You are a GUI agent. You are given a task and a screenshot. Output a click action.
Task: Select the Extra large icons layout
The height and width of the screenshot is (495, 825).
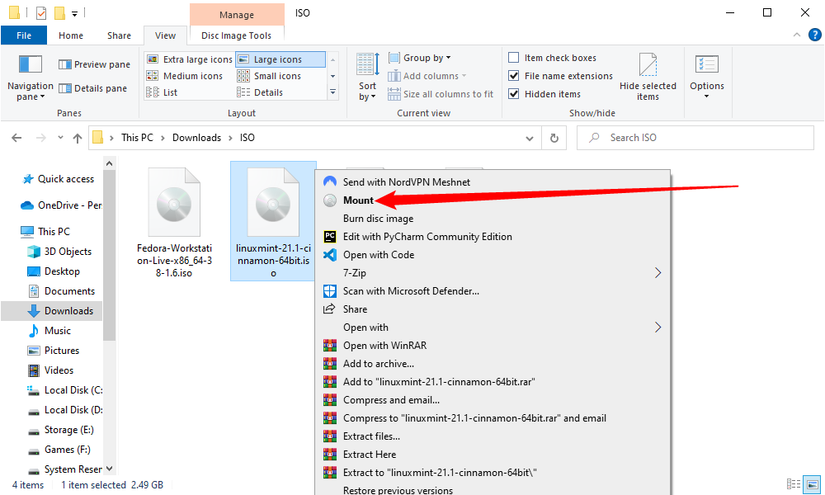pos(190,59)
